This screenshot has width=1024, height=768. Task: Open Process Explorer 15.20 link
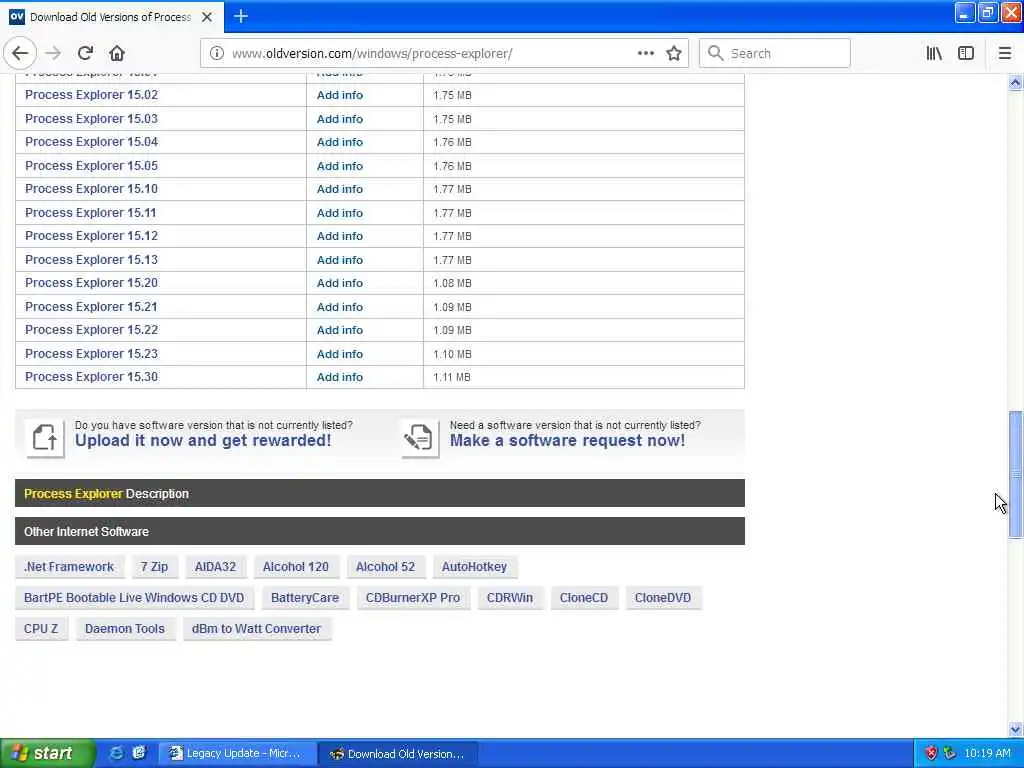pos(91,283)
